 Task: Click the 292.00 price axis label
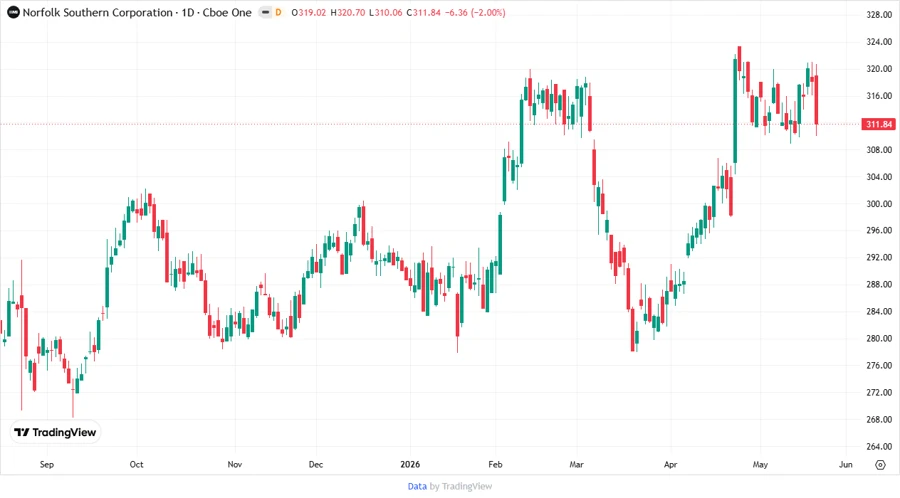pyautogui.click(x=879, y=258)
